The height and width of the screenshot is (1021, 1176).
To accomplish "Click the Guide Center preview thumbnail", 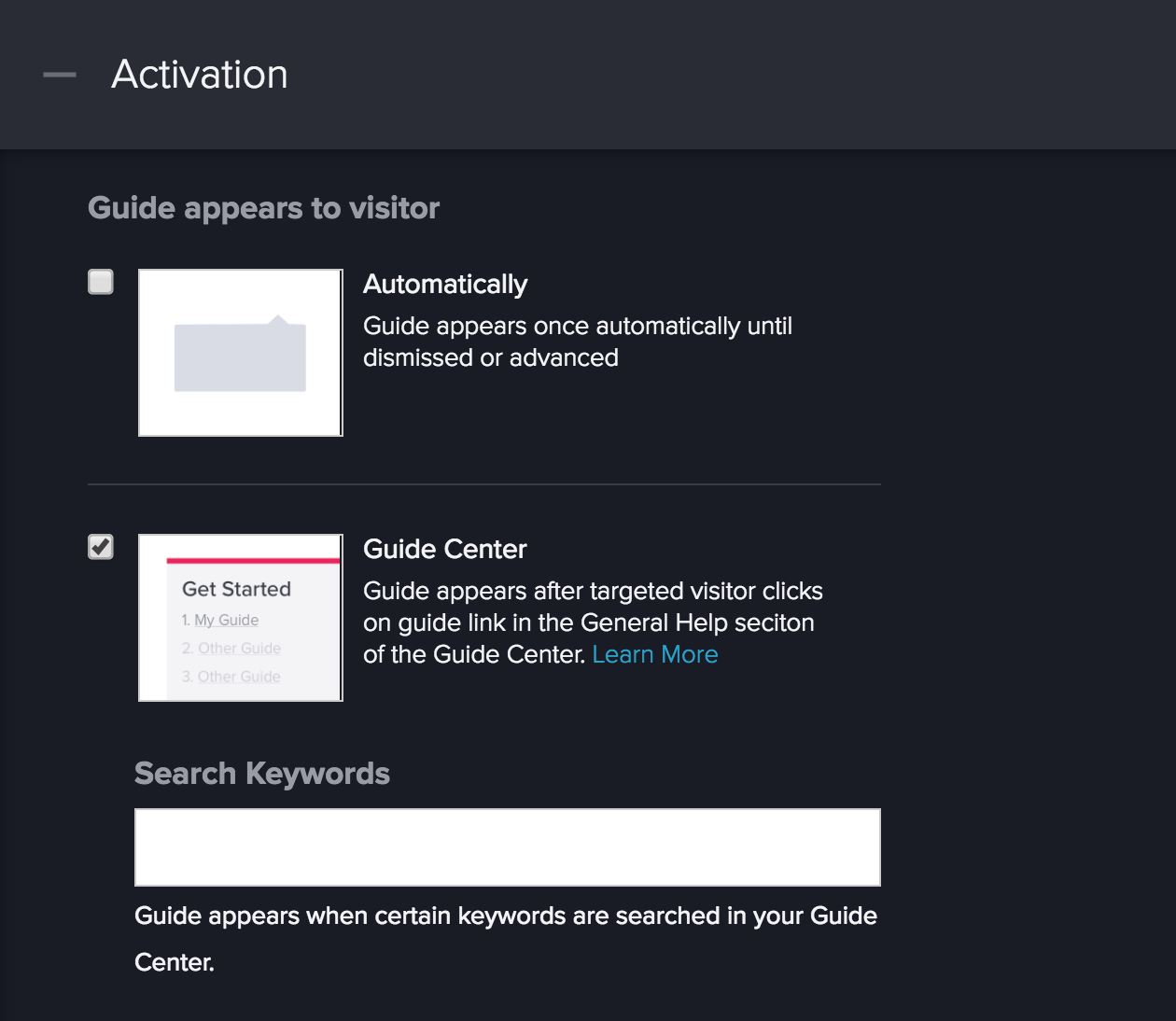I will click(240, 617).
